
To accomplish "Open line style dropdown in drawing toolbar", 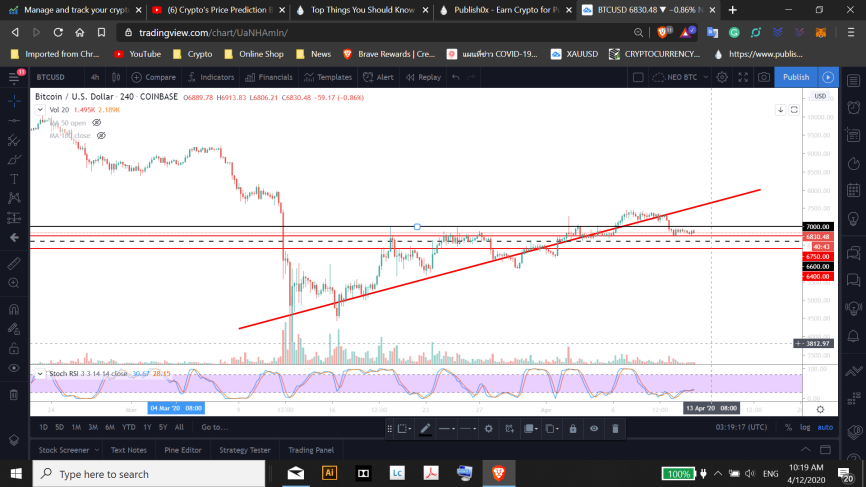I will pos(468,429).
